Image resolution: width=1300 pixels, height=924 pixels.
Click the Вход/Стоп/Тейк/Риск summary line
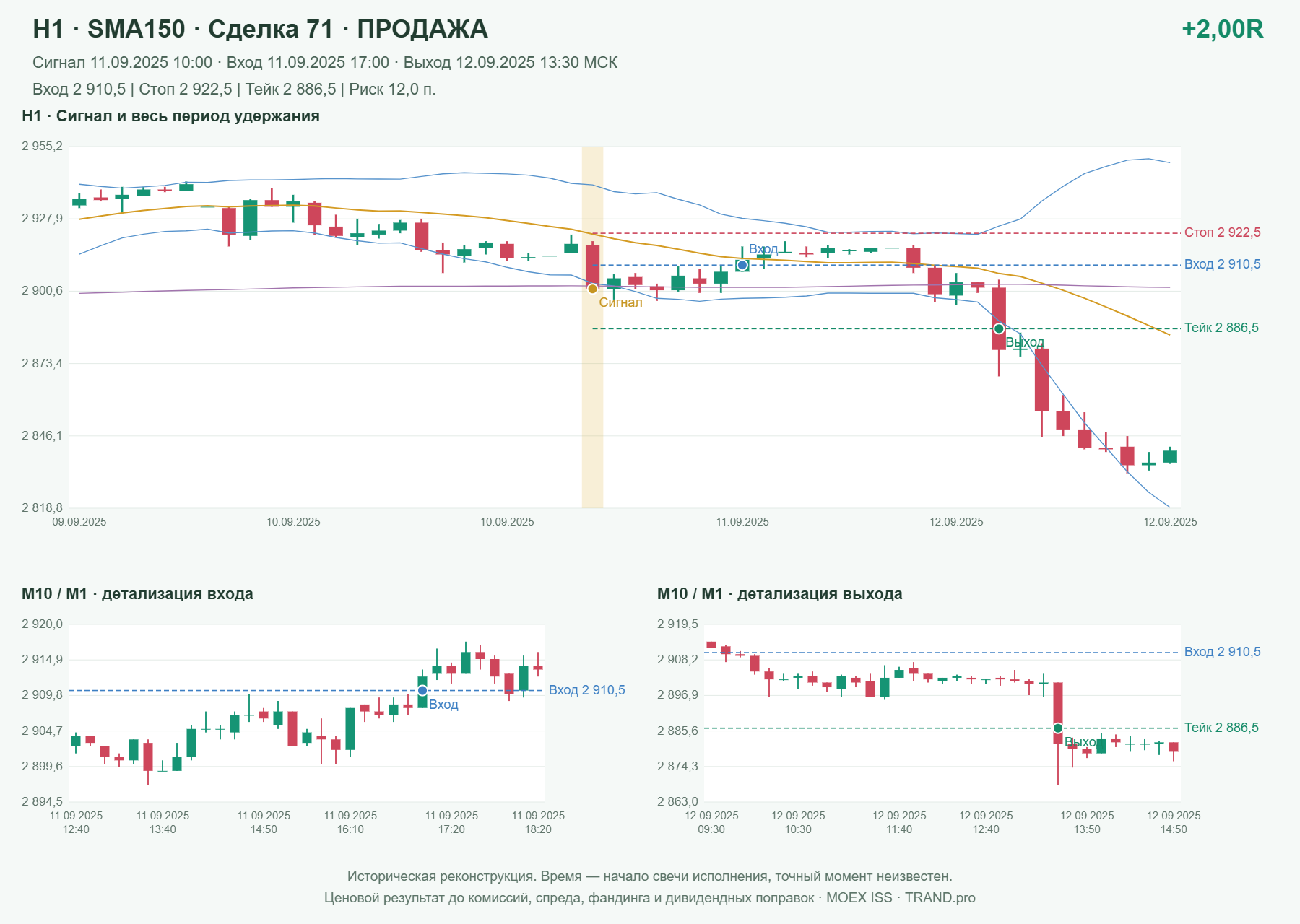(x=234, y=90)
